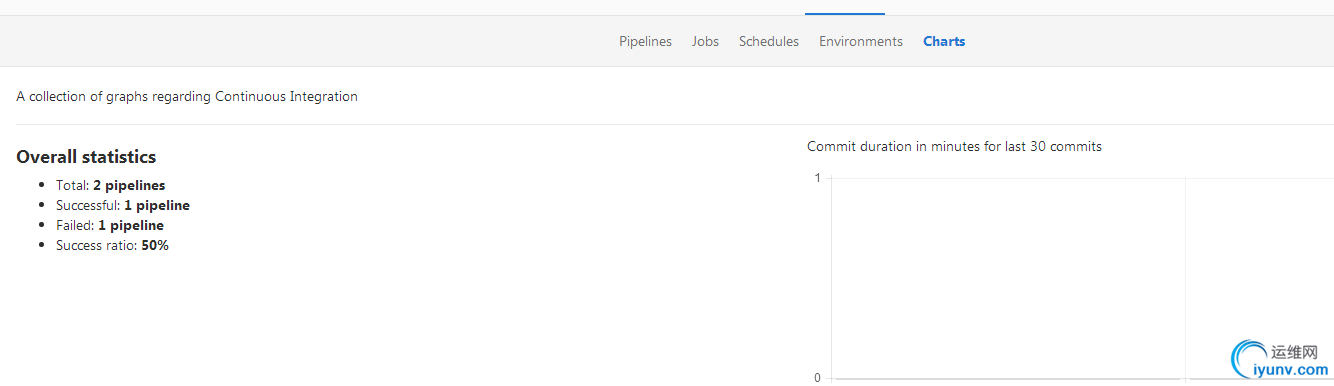Switch to the Jobs tab
This screenshot has height=386, width=1334.
tap(705, 41)
